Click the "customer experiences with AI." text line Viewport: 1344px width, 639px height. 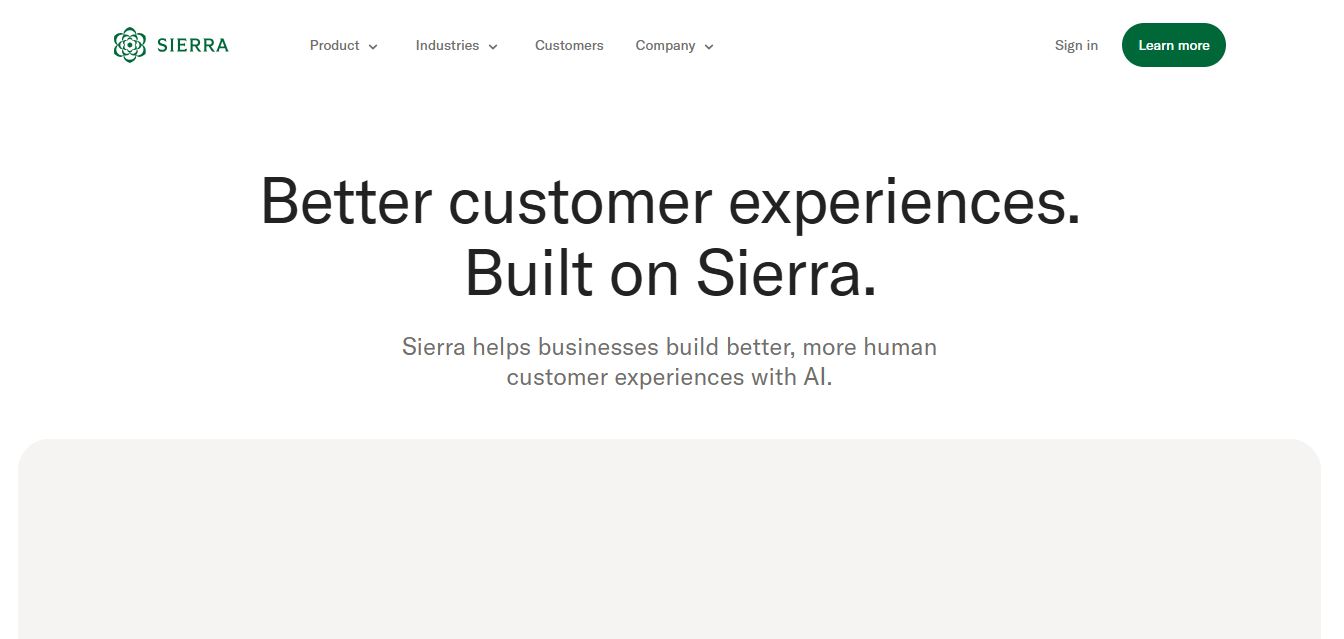(669, 377)
